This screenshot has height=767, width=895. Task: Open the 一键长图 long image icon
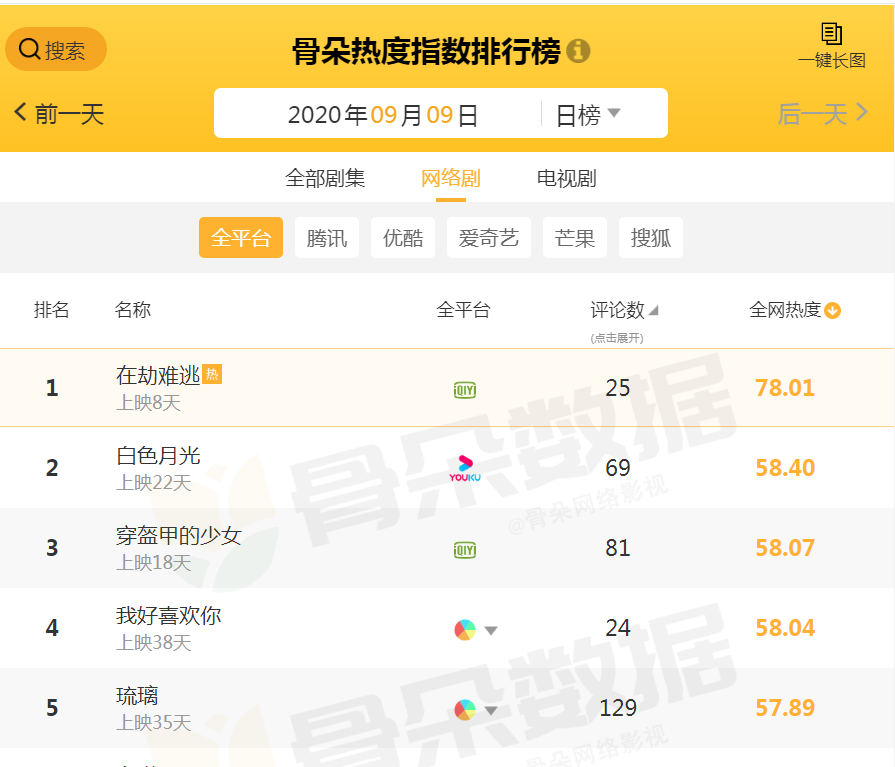[x=832, y=34]
